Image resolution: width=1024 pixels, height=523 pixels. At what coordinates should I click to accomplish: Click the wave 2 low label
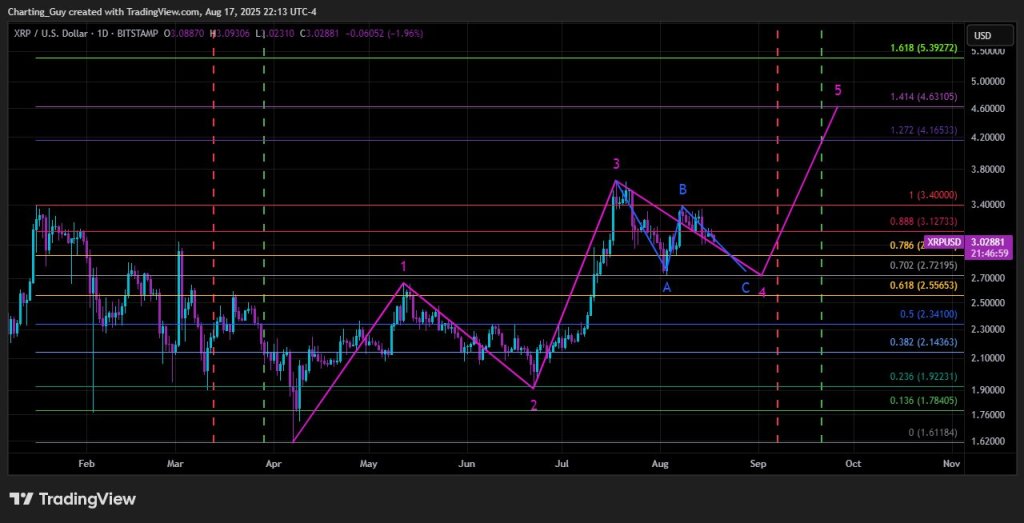point(533,405)
